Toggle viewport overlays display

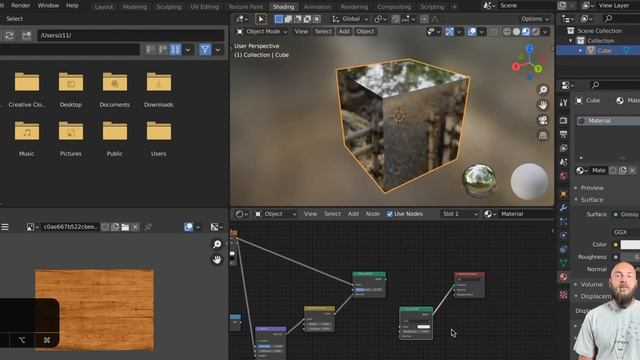point(472,31)
